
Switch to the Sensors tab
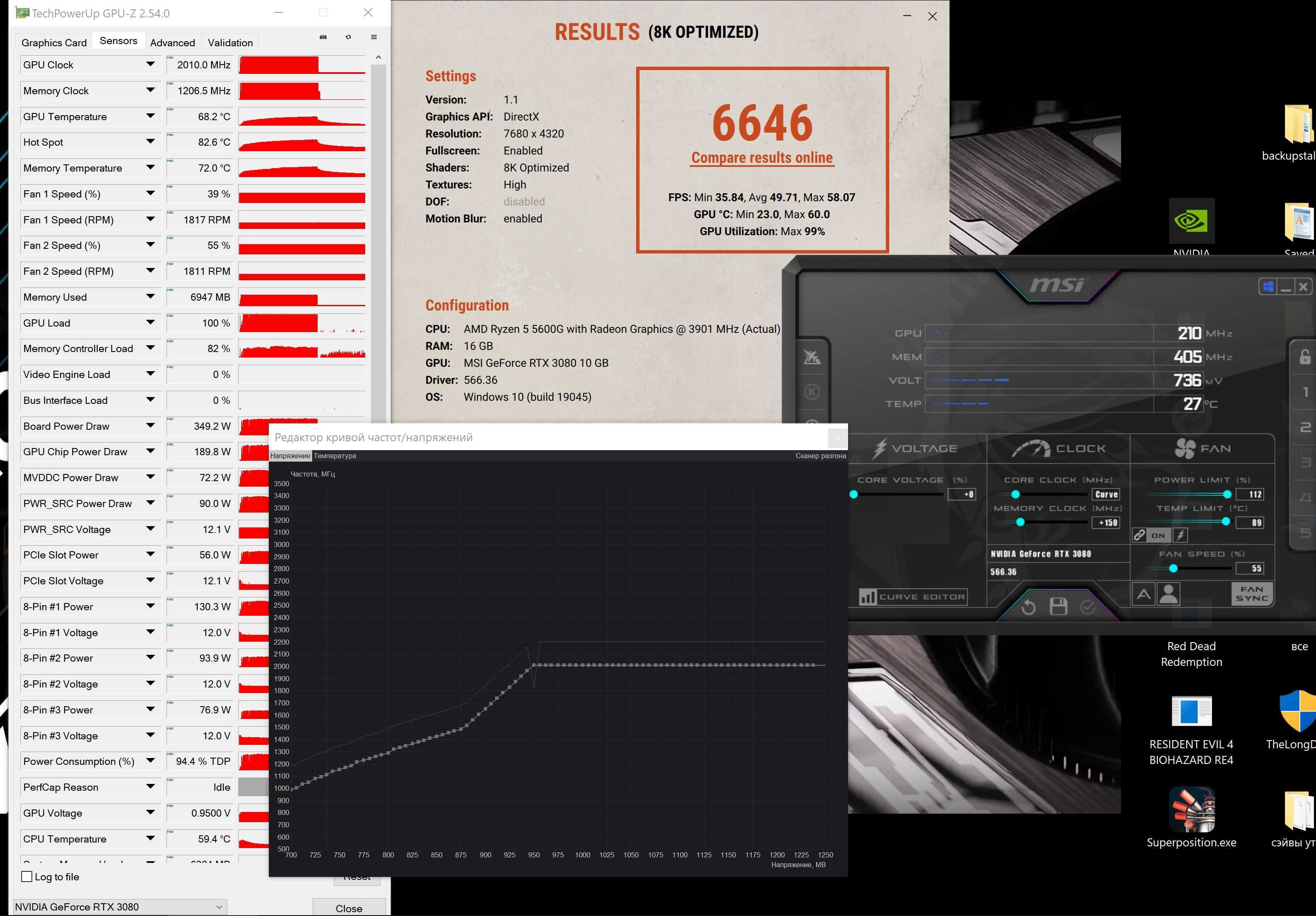(118, 41)
